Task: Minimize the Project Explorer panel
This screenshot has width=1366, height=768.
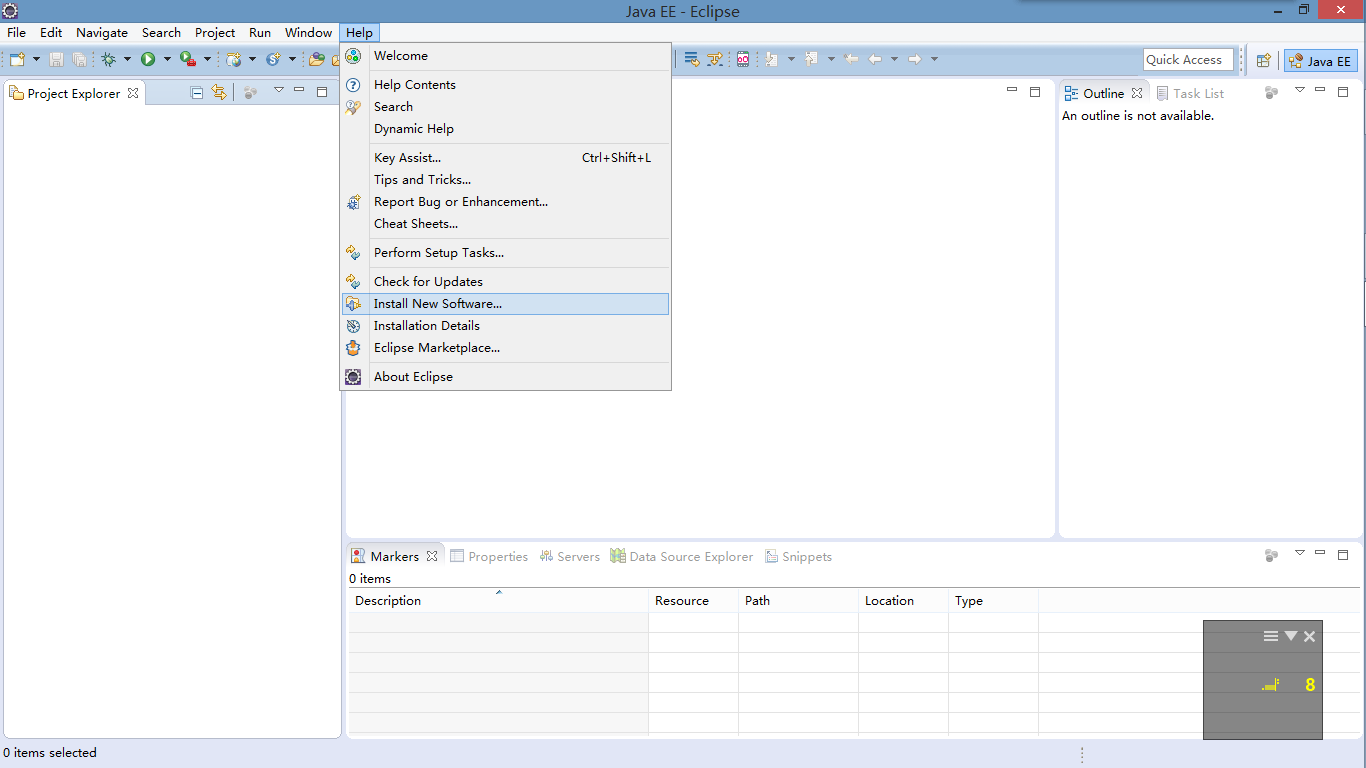Action: (x=300, y=90)
